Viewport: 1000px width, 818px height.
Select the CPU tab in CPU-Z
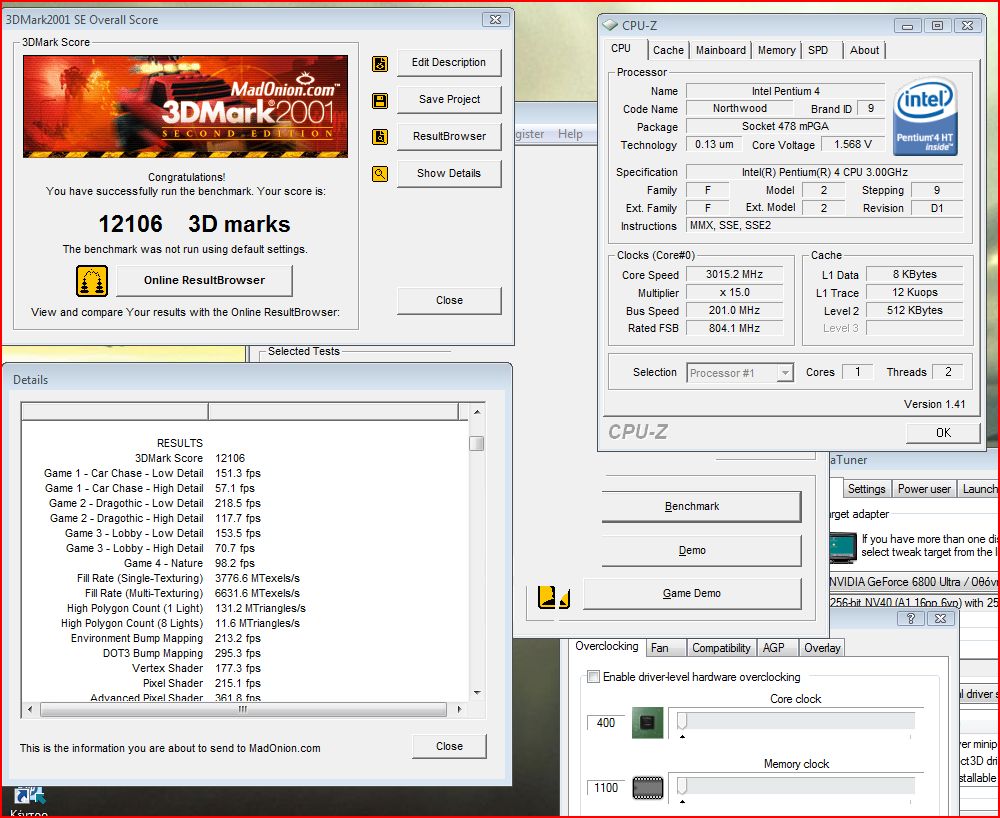point(621,48)
